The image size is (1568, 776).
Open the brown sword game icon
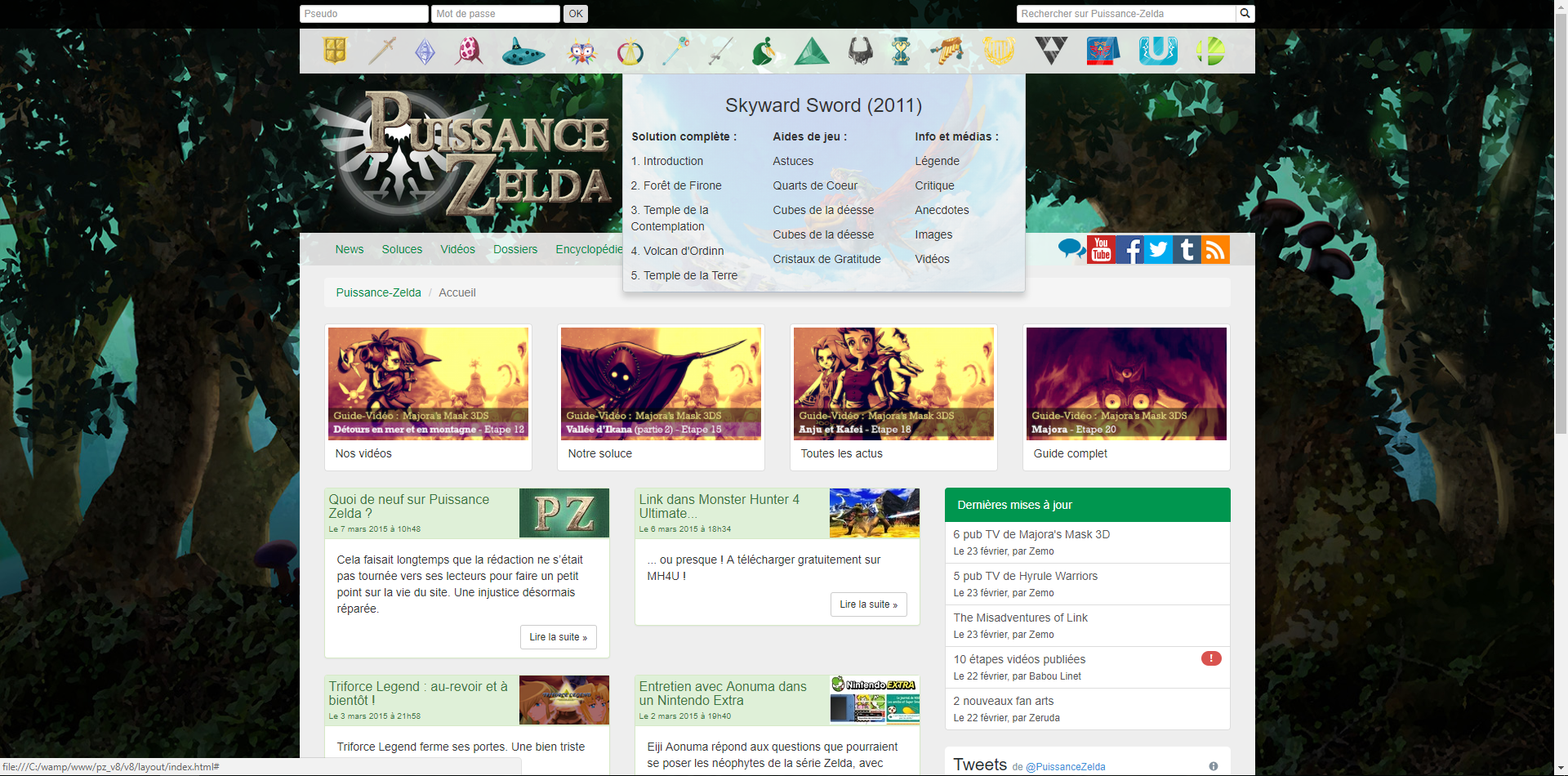point(381,51)
